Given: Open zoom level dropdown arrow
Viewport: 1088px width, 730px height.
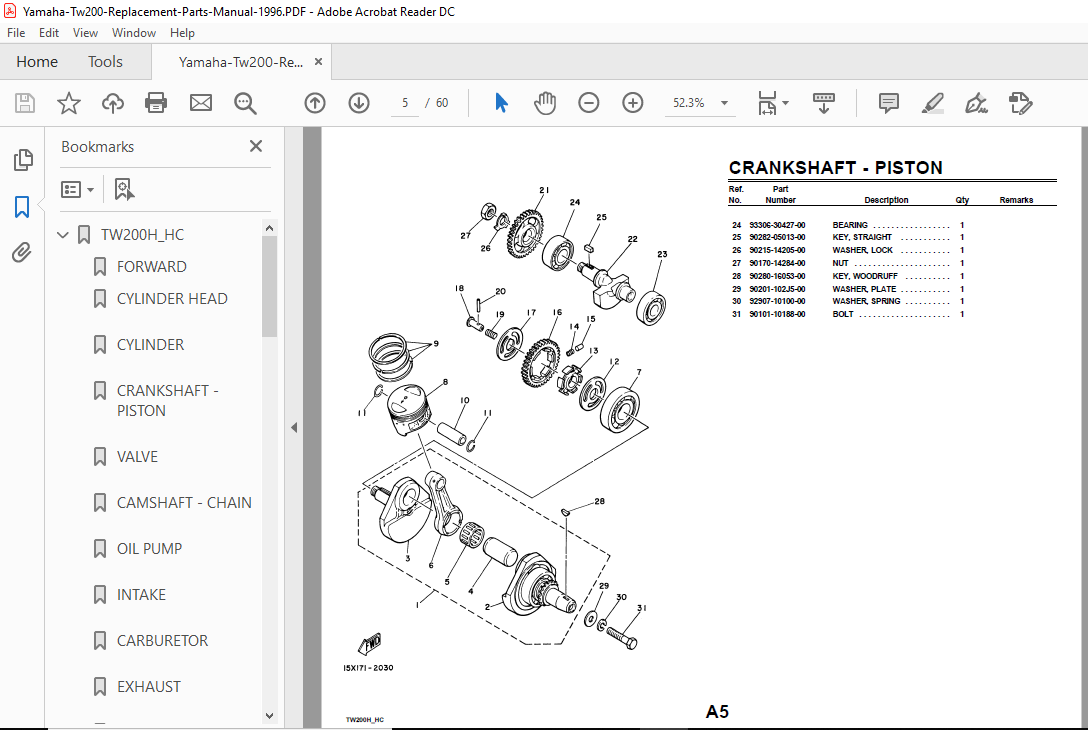Looking at the screenshot, I should pos(724,103).
